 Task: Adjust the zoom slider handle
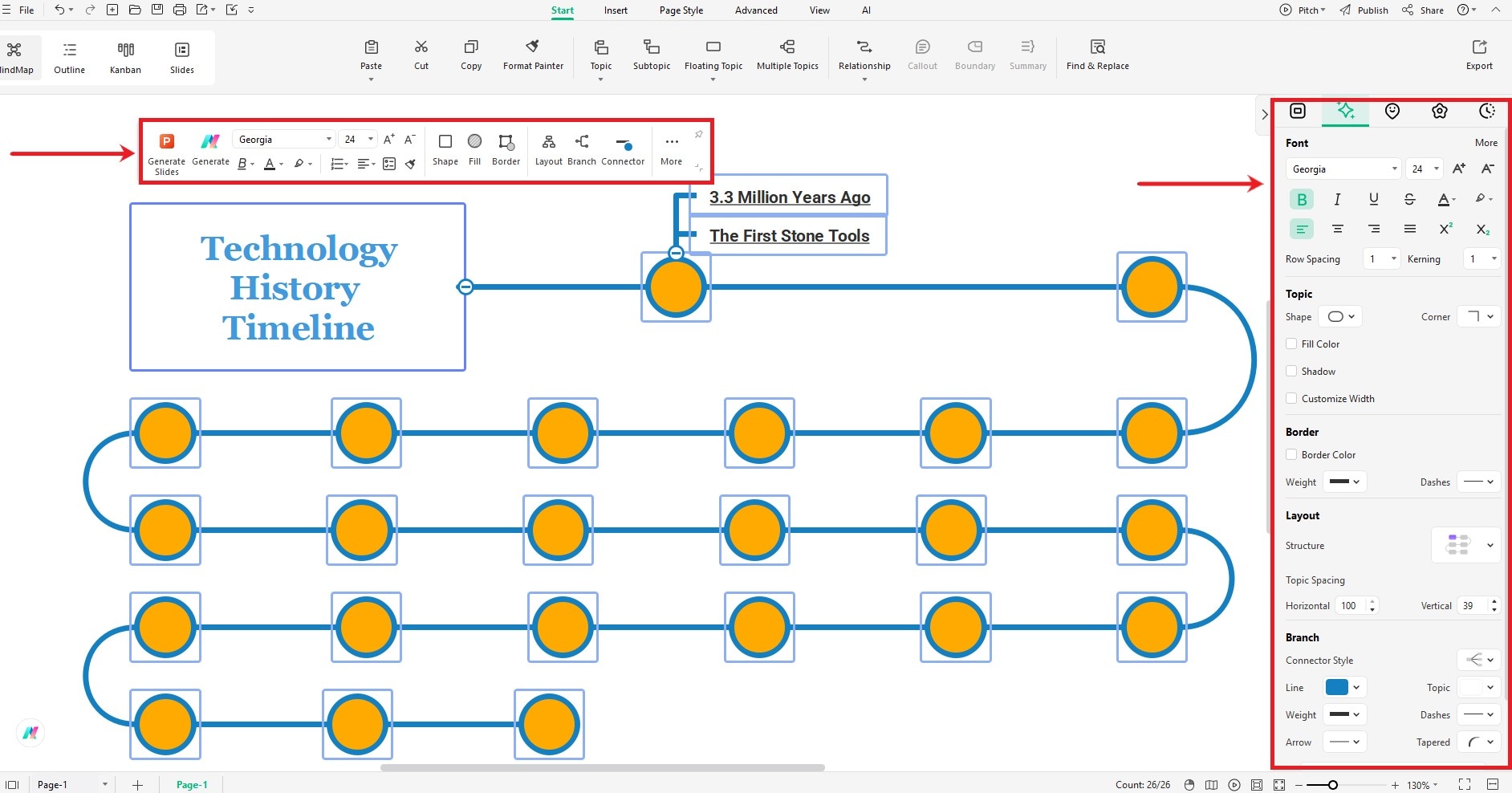(x=1332, y=785)
